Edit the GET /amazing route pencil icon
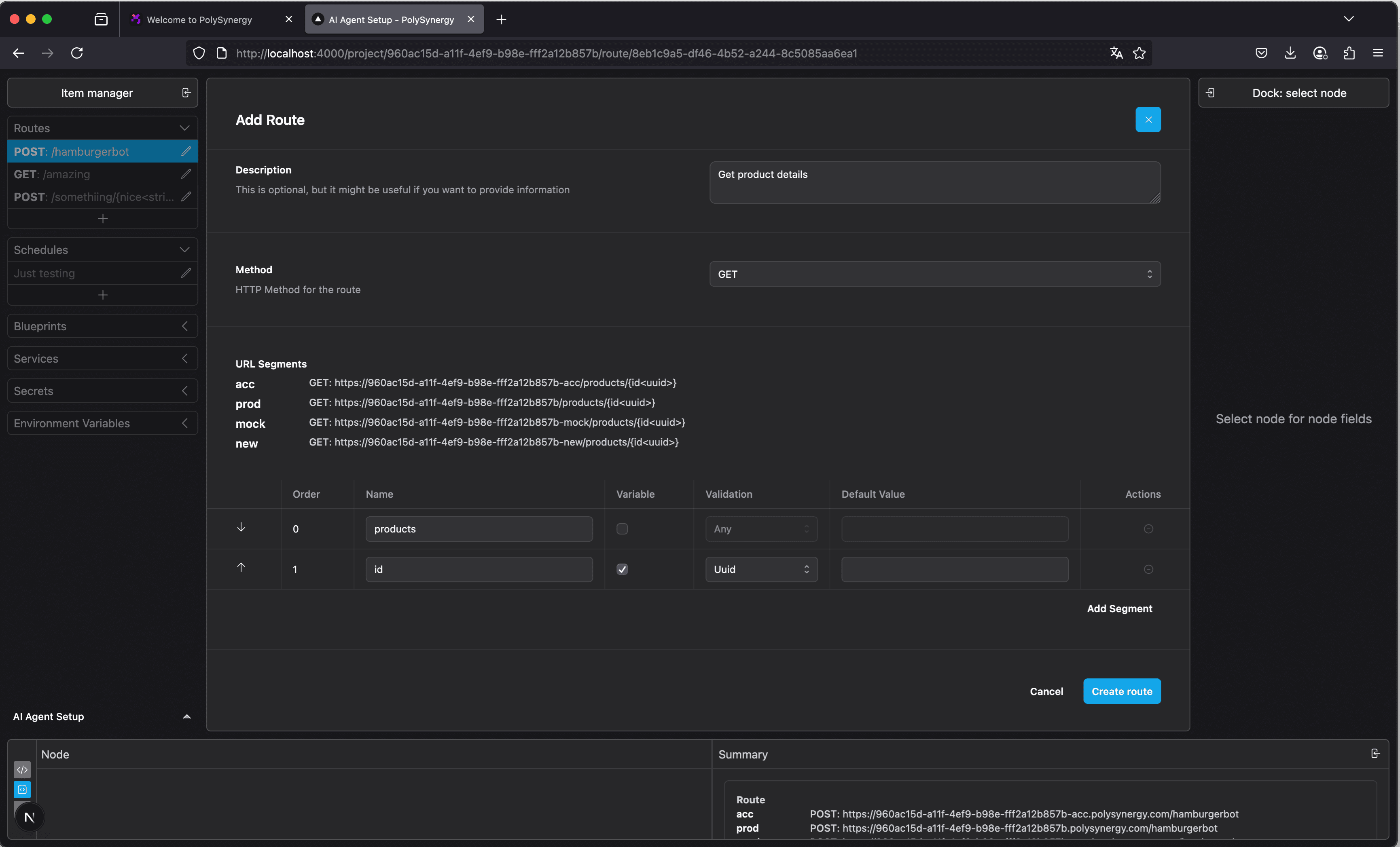Viewport: 1400px width, 847px height. pos(186,174)
